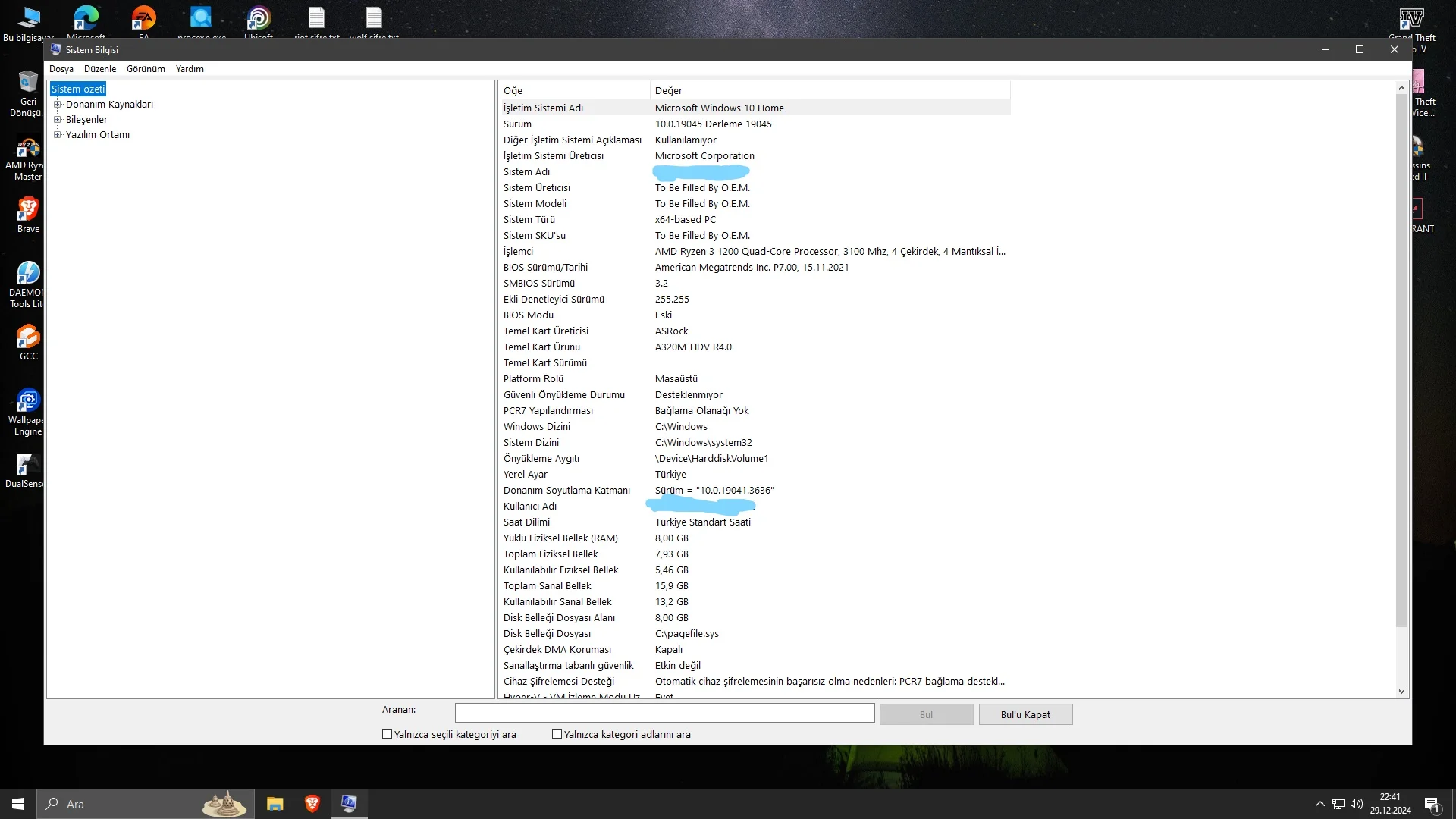Select the Temel Kart Üreticisi ASRock row
This screenshot has height=819, width=1456.
(755, 331)
